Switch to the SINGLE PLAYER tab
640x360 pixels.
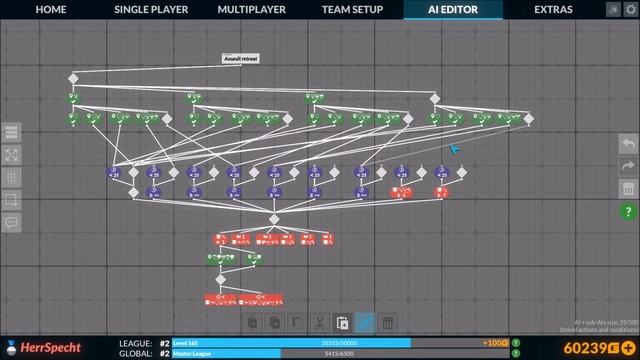point(151,9)
